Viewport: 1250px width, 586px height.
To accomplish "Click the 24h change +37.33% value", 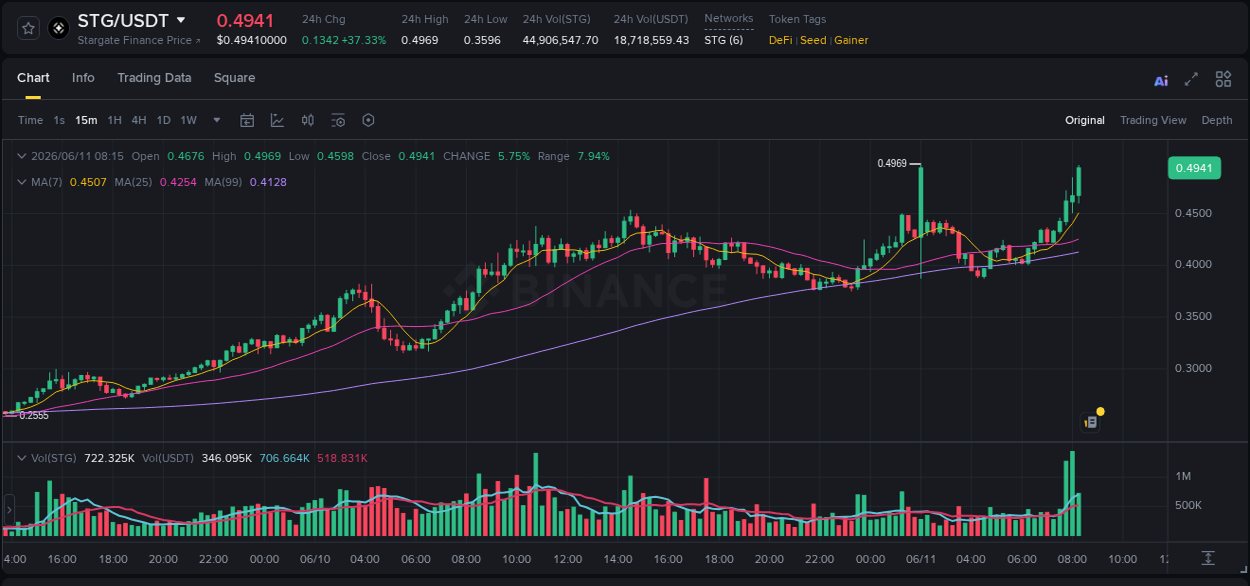I will click(x=363, y=40).
